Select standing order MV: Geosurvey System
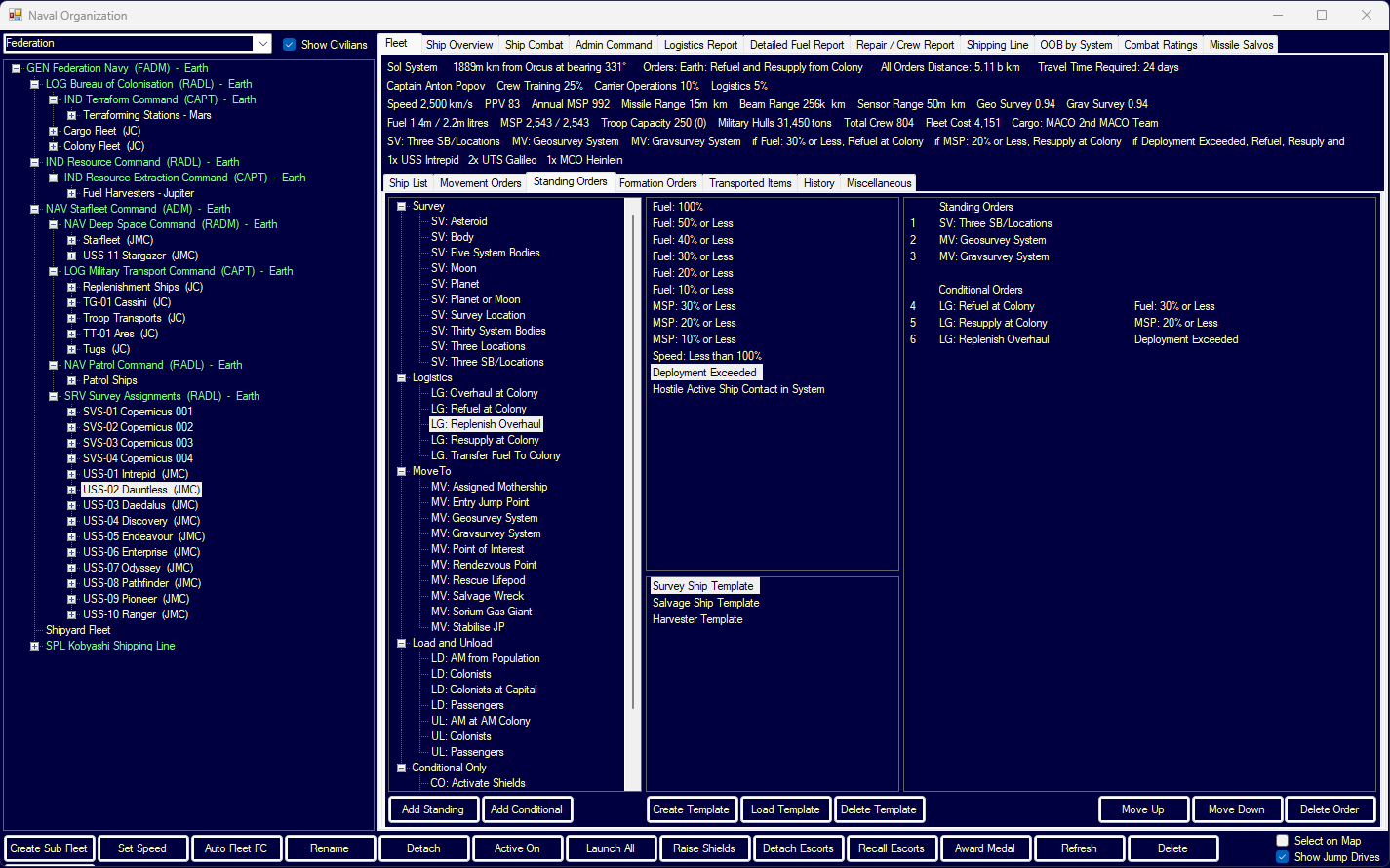The width and height of the screenshot is (1390, 868). (x=992, y=240)
